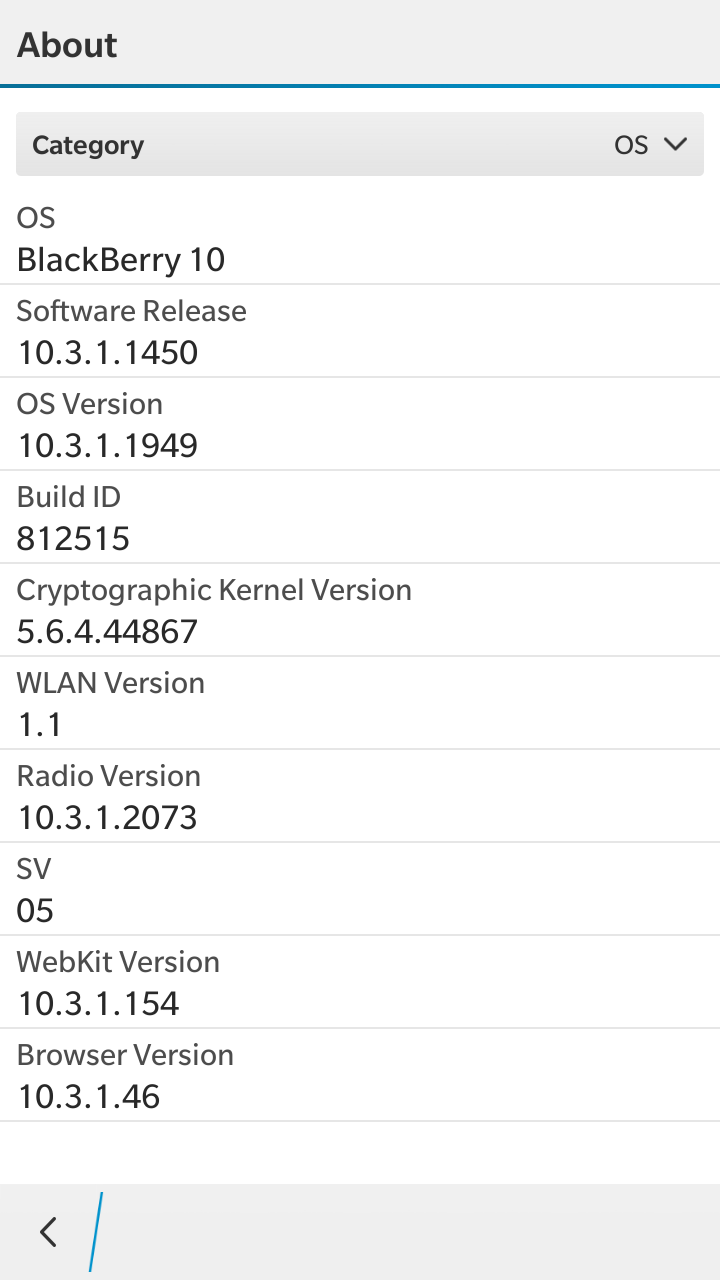
Task: Tap the value 5.6.4.44867
Action: [108, 632]
